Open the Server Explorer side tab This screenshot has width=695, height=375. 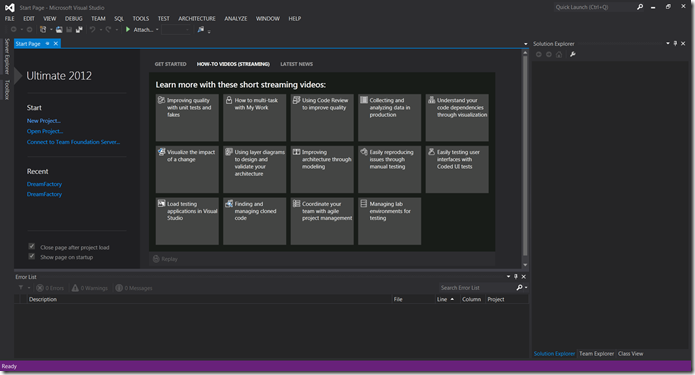(x=7, y=56)
